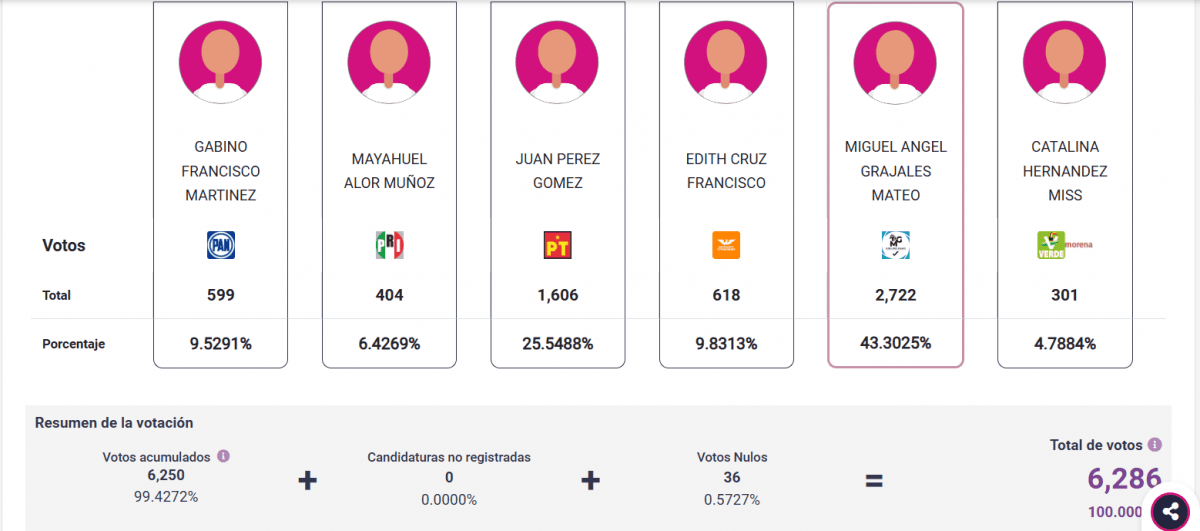Click info icon beside Total de votos
The width and height of the screenshot is (1200, 531).
click(1155, 445)
